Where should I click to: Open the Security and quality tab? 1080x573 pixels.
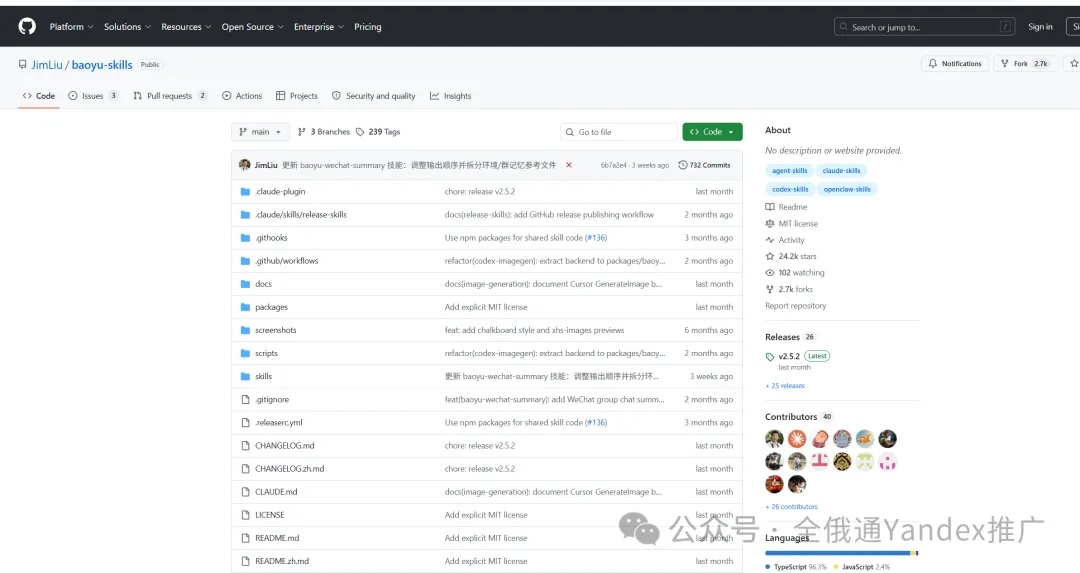tap(373, 96)
